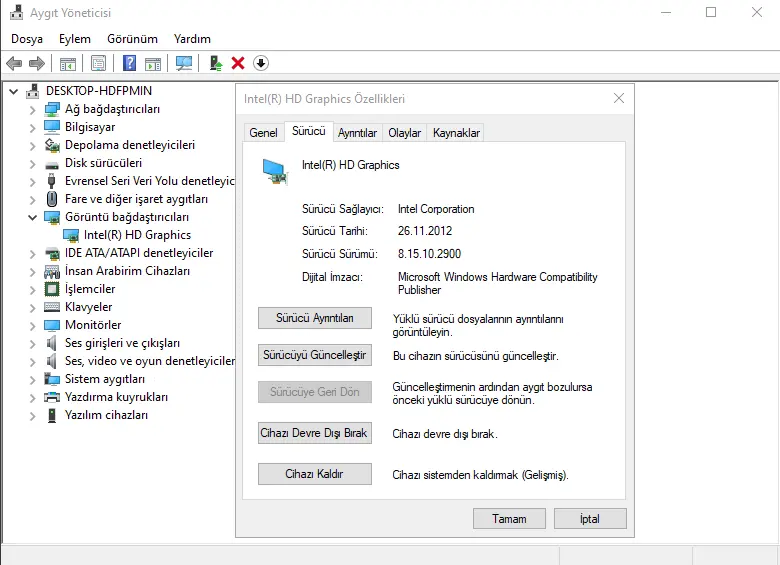
Task: Switch to the Genel tab
Action: tap(263, 132)
